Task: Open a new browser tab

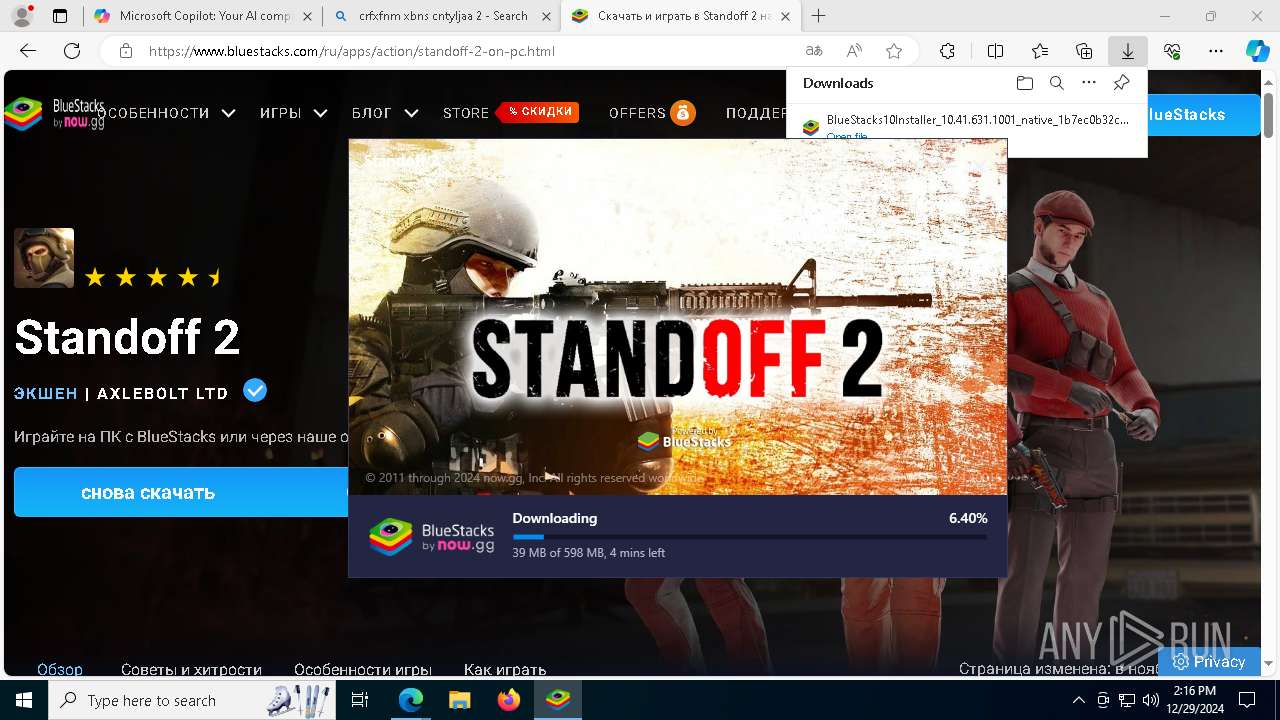Action: pyautogui.click(x=819, y=16)
